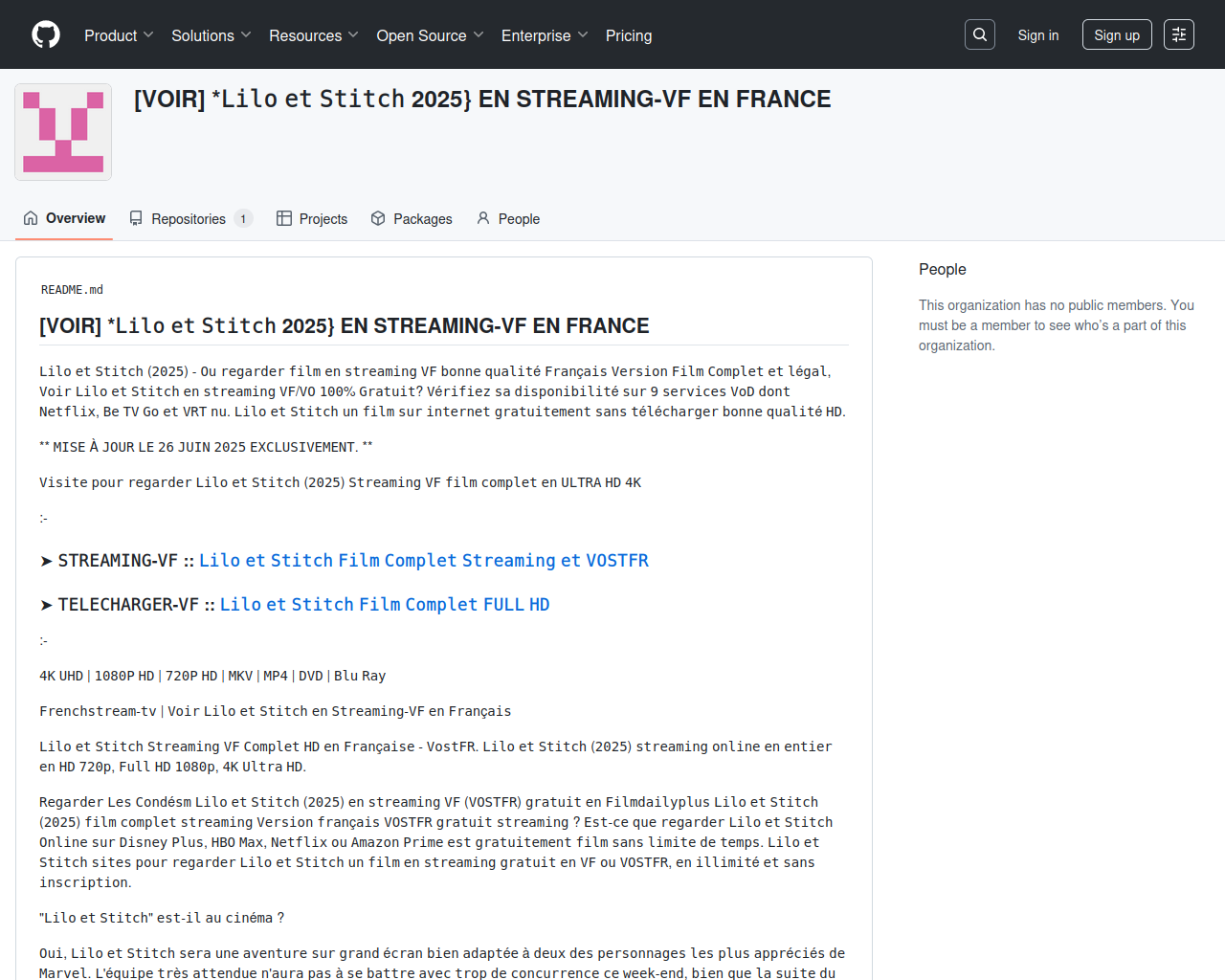Expand the Resources menu
Viewport: 1225px width, 980px height.
(x=314, y=35)
